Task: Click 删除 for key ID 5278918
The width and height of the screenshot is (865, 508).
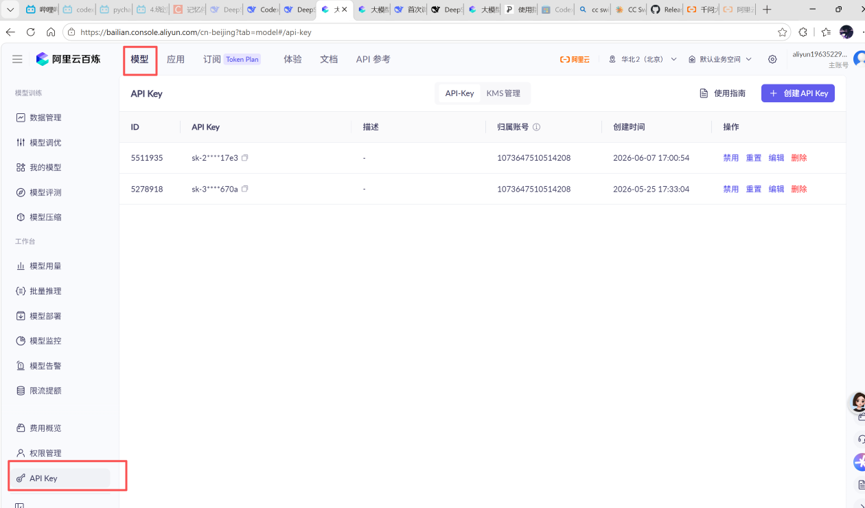Action: coord(799,189)
